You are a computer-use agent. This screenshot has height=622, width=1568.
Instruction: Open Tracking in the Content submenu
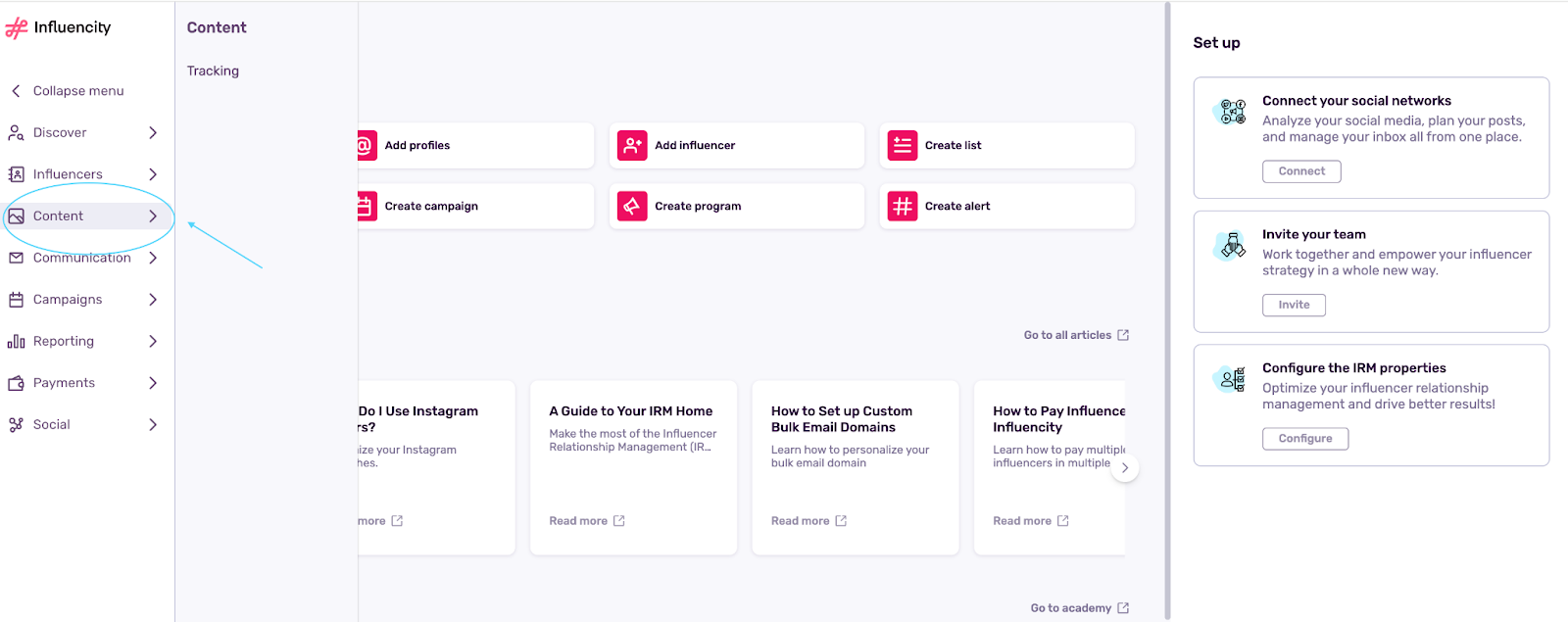[213, 71]
